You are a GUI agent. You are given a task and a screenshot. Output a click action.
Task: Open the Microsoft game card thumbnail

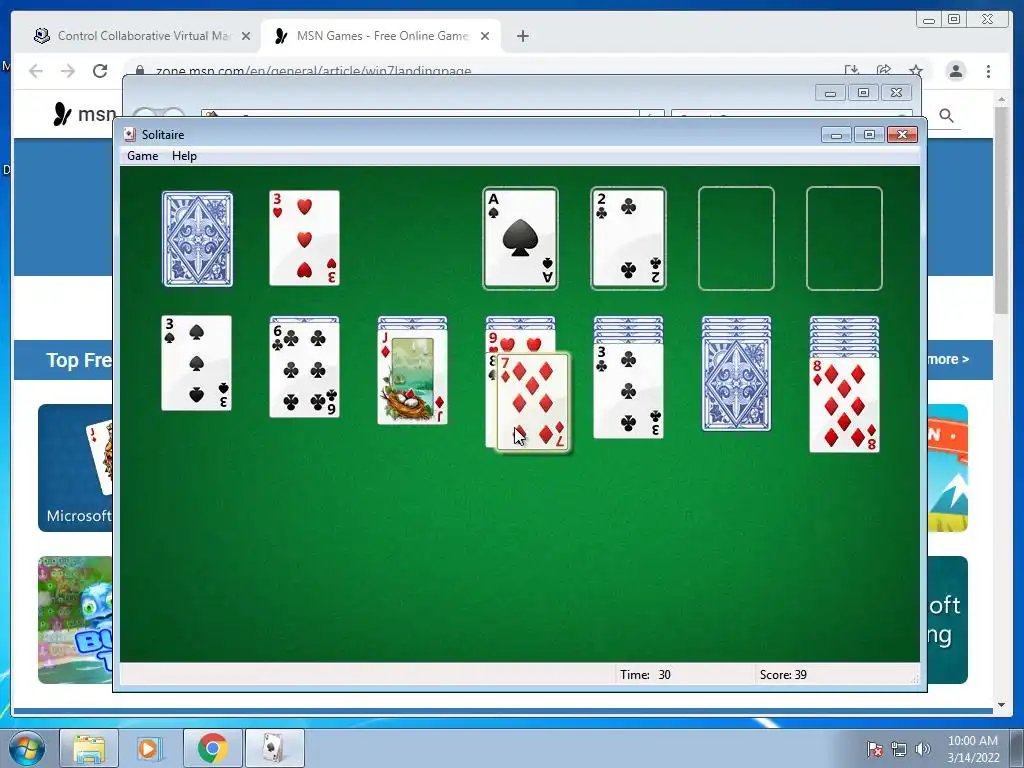76,468
